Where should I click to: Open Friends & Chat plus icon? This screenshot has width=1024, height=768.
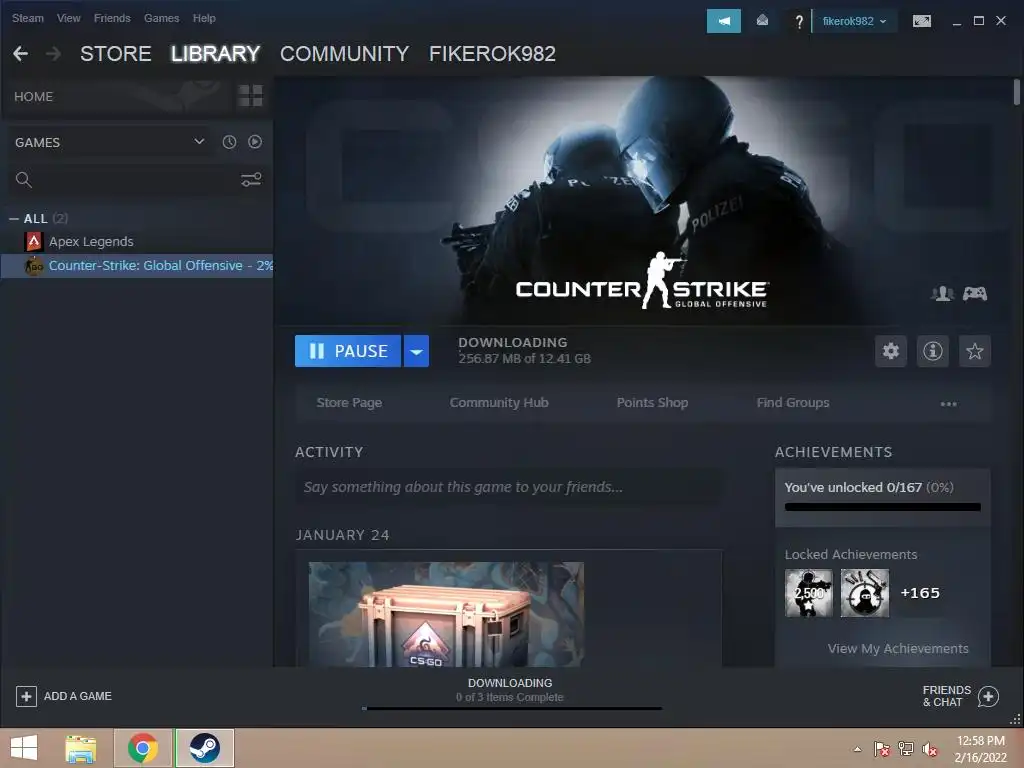pyautogui.click(x=988, y=696)
